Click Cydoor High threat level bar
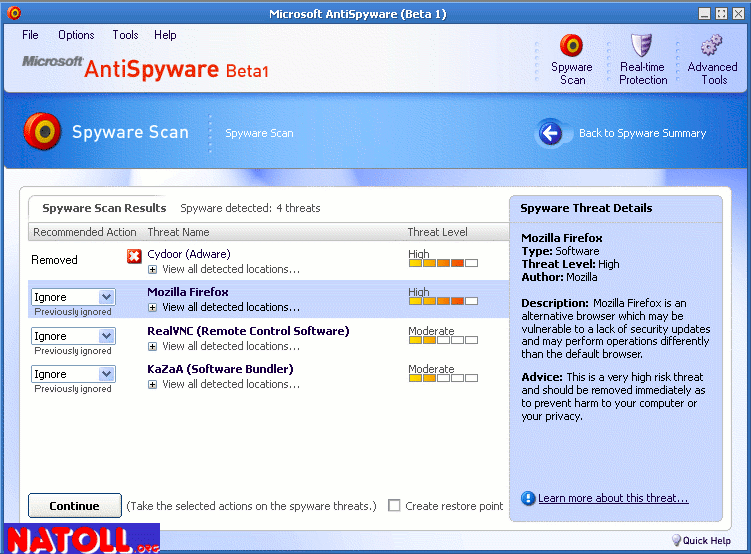 (x=443, y=263)
